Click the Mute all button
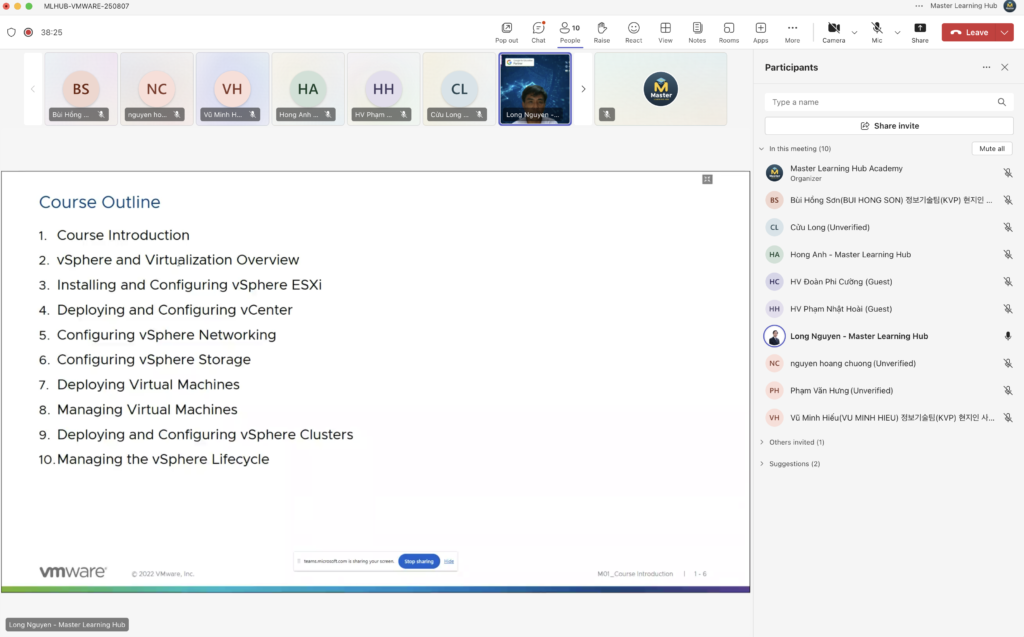Screen dimensions: 1024x637 (x=992, y=148)
